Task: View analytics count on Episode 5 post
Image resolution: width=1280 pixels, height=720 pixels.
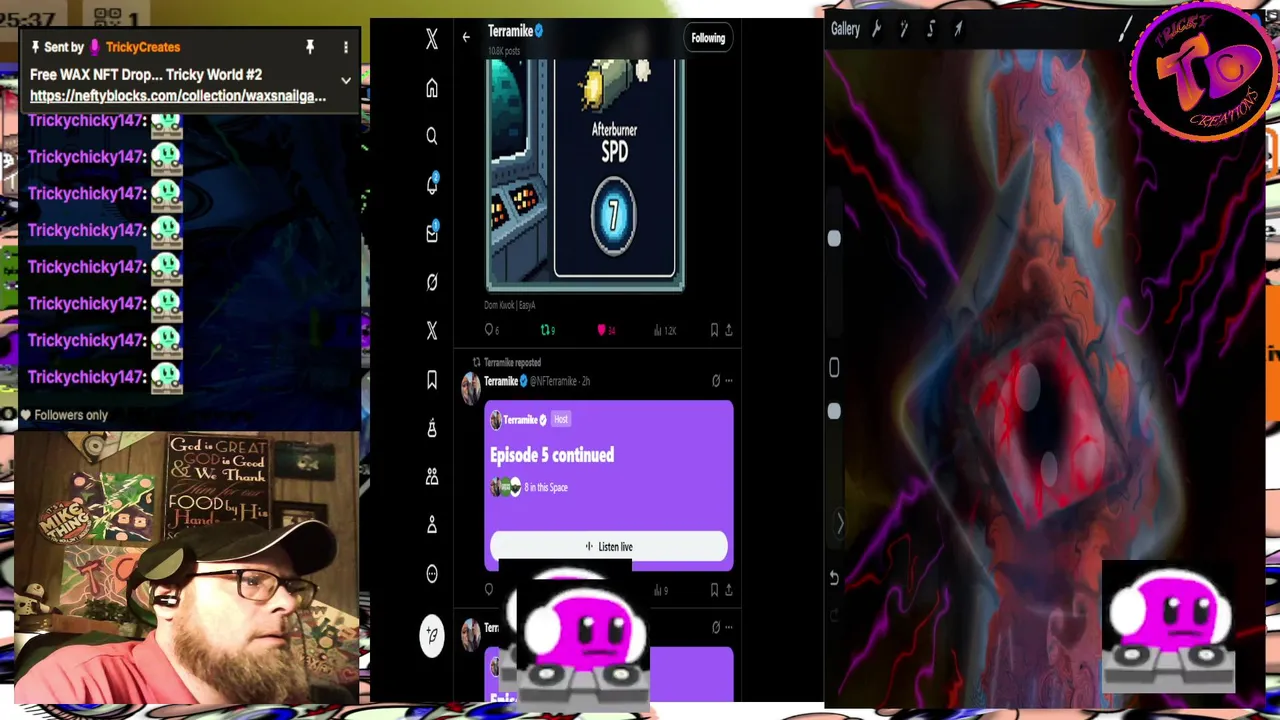Action: (x=662, y=591)
